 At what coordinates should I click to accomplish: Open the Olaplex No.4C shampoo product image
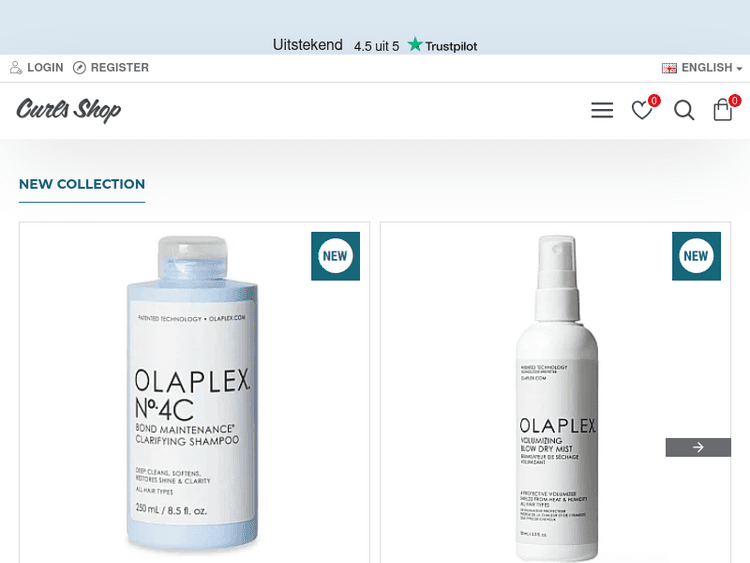click(x=192, y=393)
